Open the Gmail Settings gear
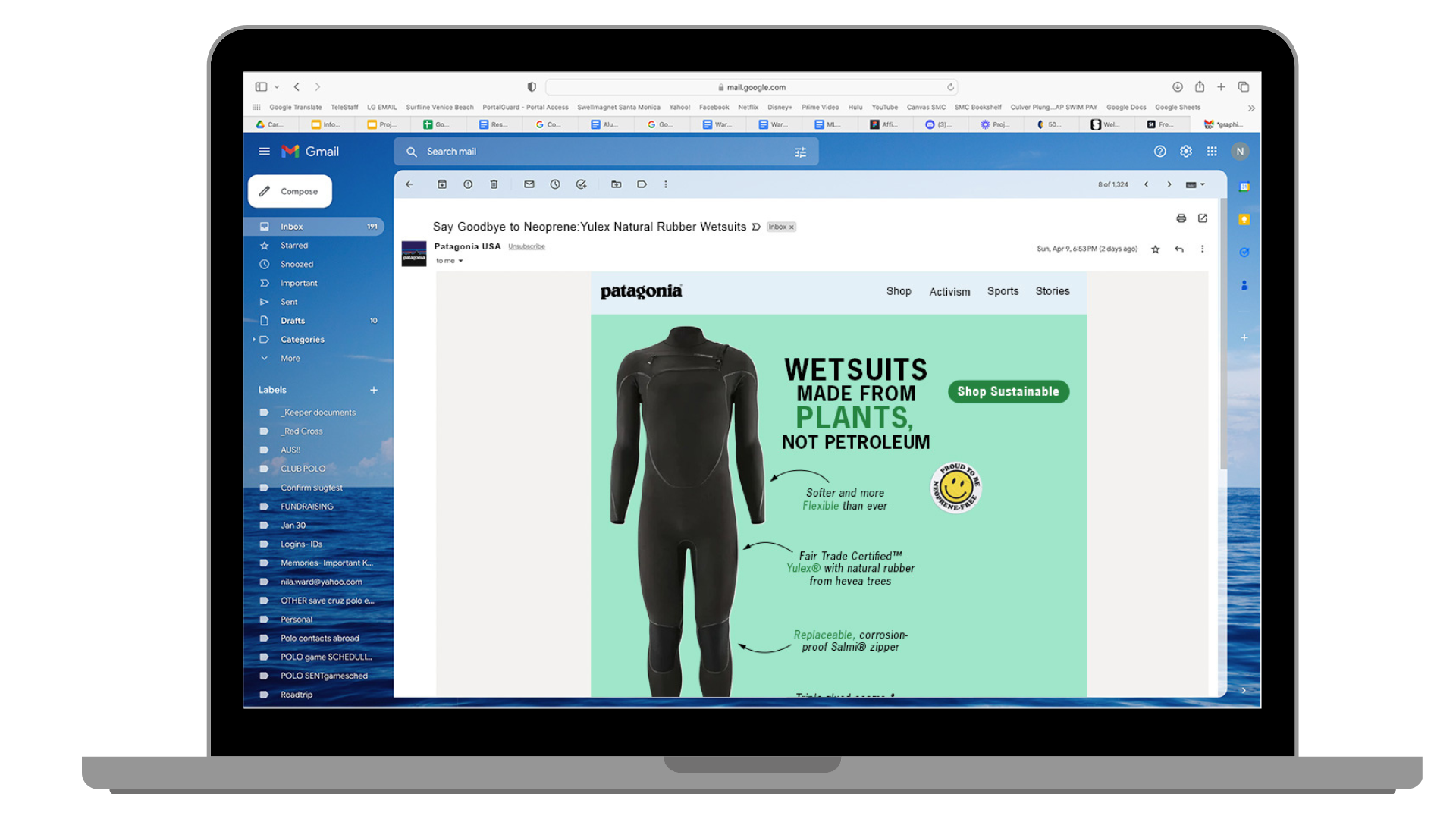Viewport: 1456px width, 819px height. (1186, 152)
